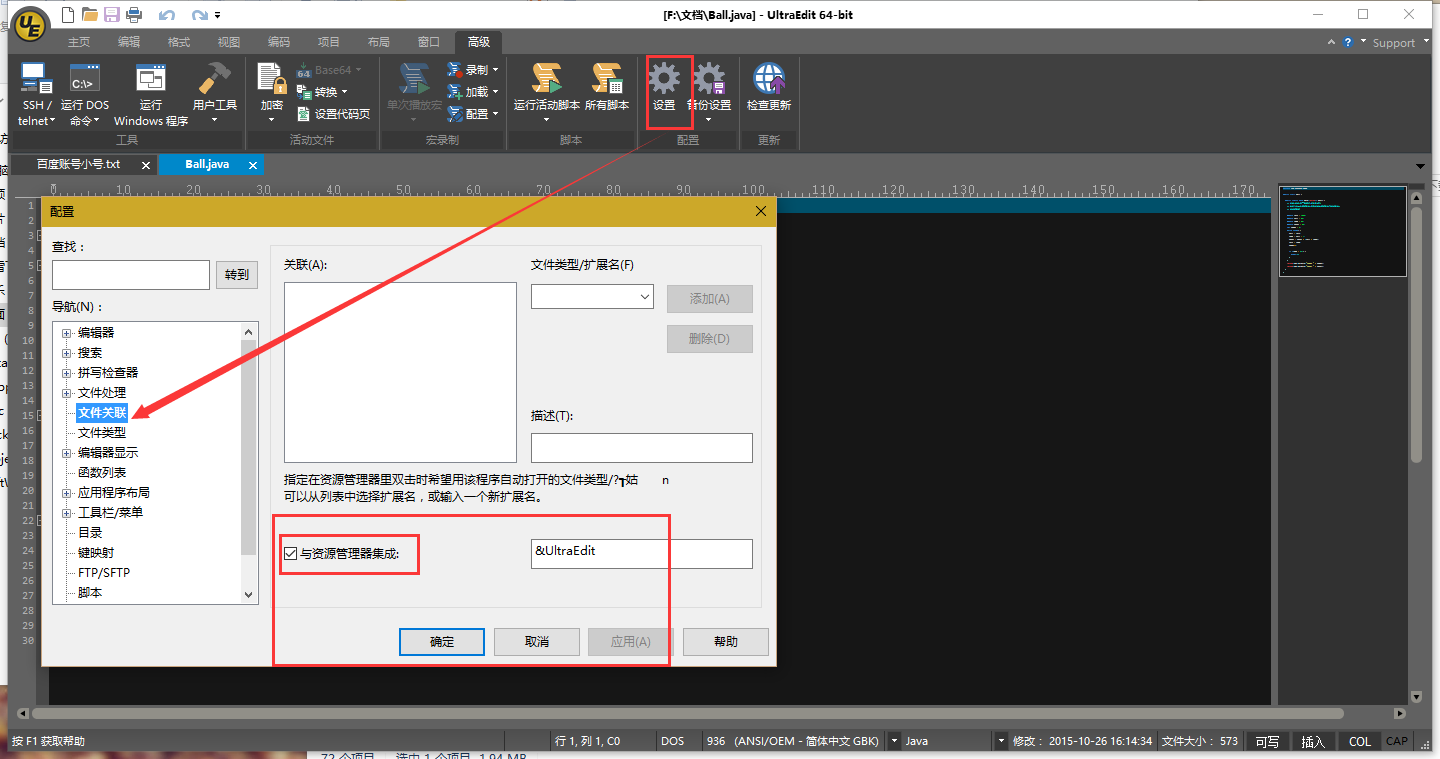Collapse ribbon with the up chevron
The width and height of the screenshot is (1440, 759).
(x=1331, y=42)
